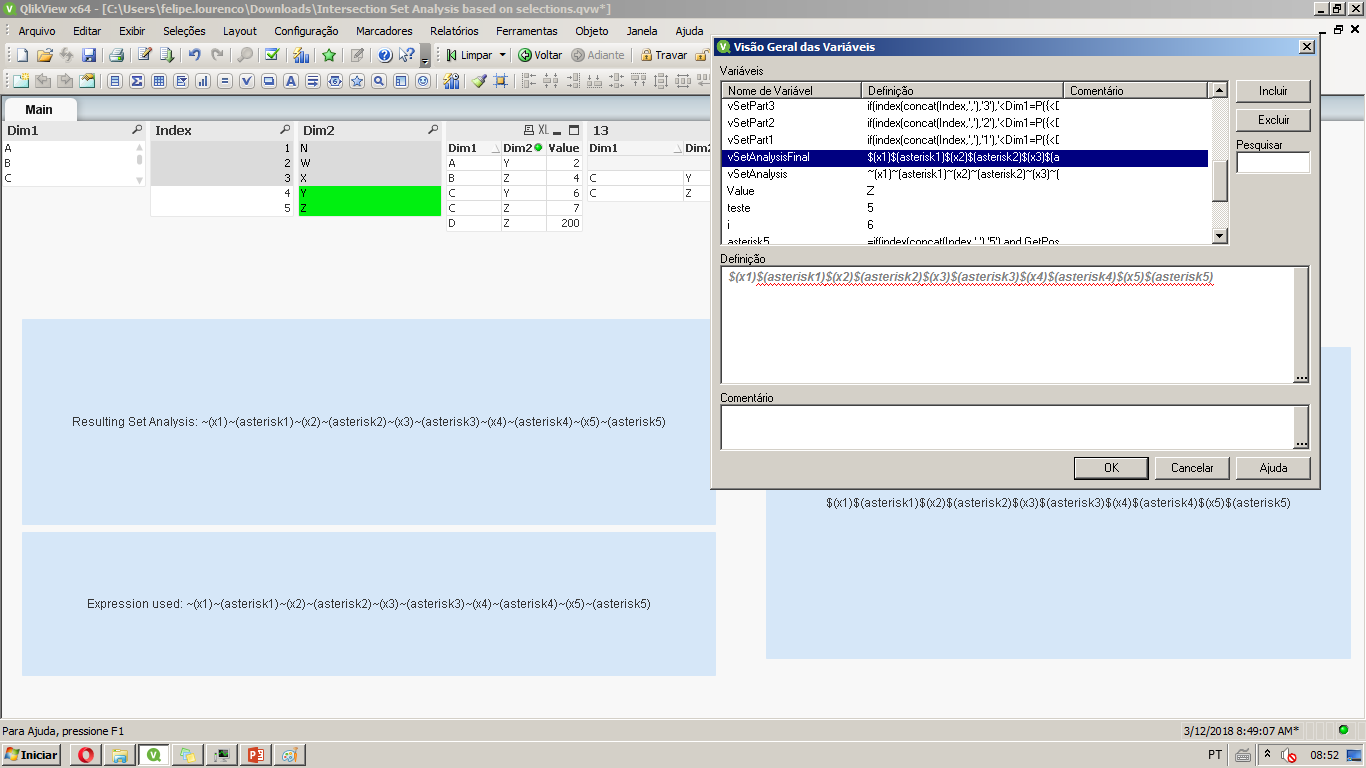Create a Search Object with the magnifier icon

click(378, 81)
